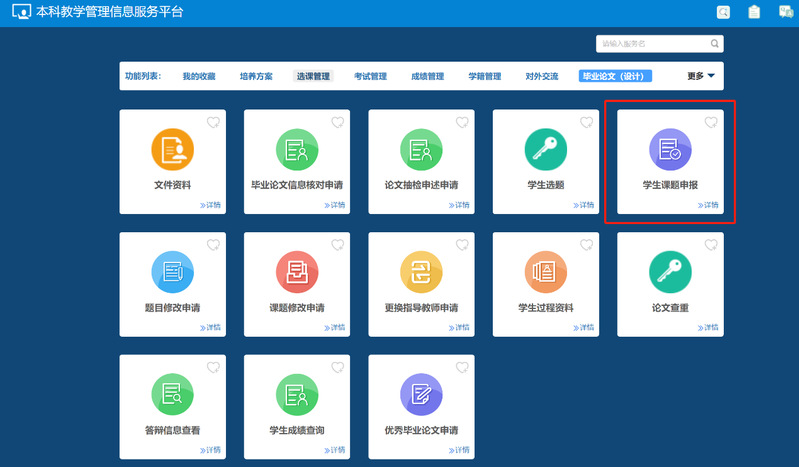Viewport: 799px width, 467px height.
Task: Toggle favorite heart on 答辩信息查看 card
Action: [213, 367]
